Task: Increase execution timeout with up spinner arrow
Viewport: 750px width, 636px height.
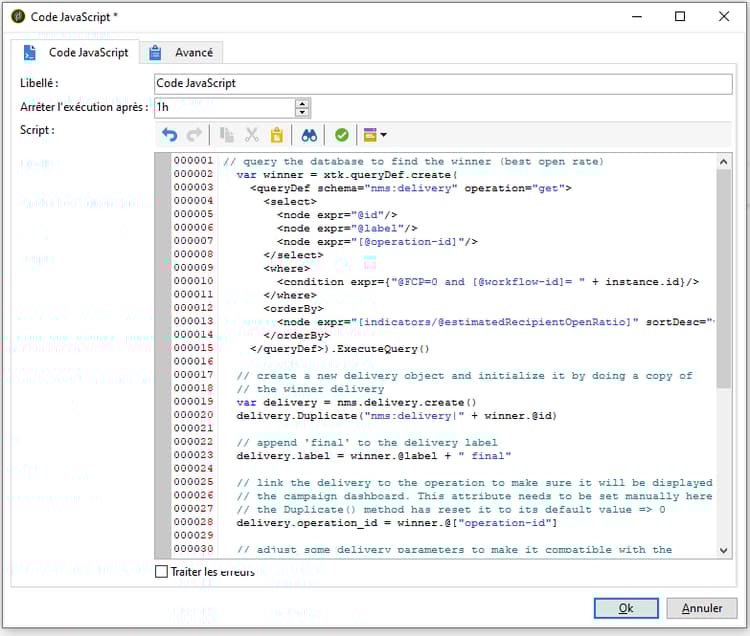Action: click(302, 102)
